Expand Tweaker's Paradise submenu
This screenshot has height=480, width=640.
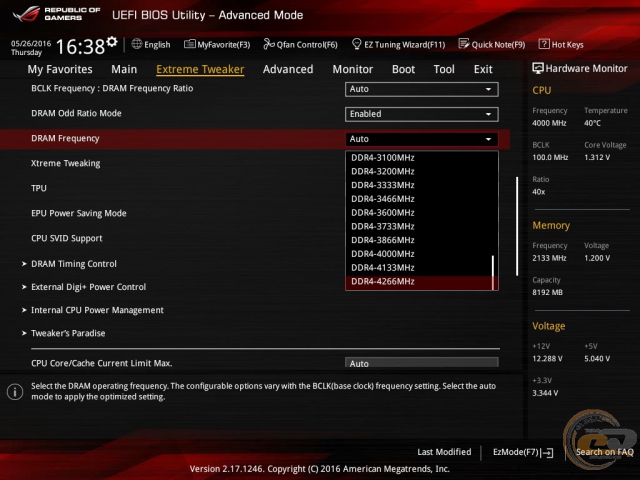coord(64,333)
